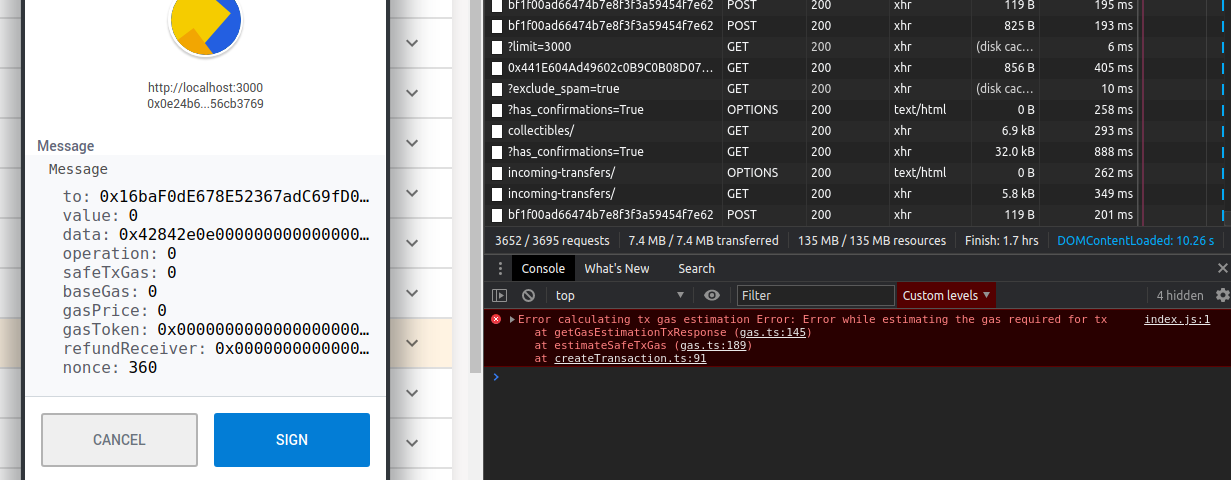The height and width of the screenshot is (480, 1231).
Task: Click the file icon of ?limit=3000 request
Action: coord(497,47)
